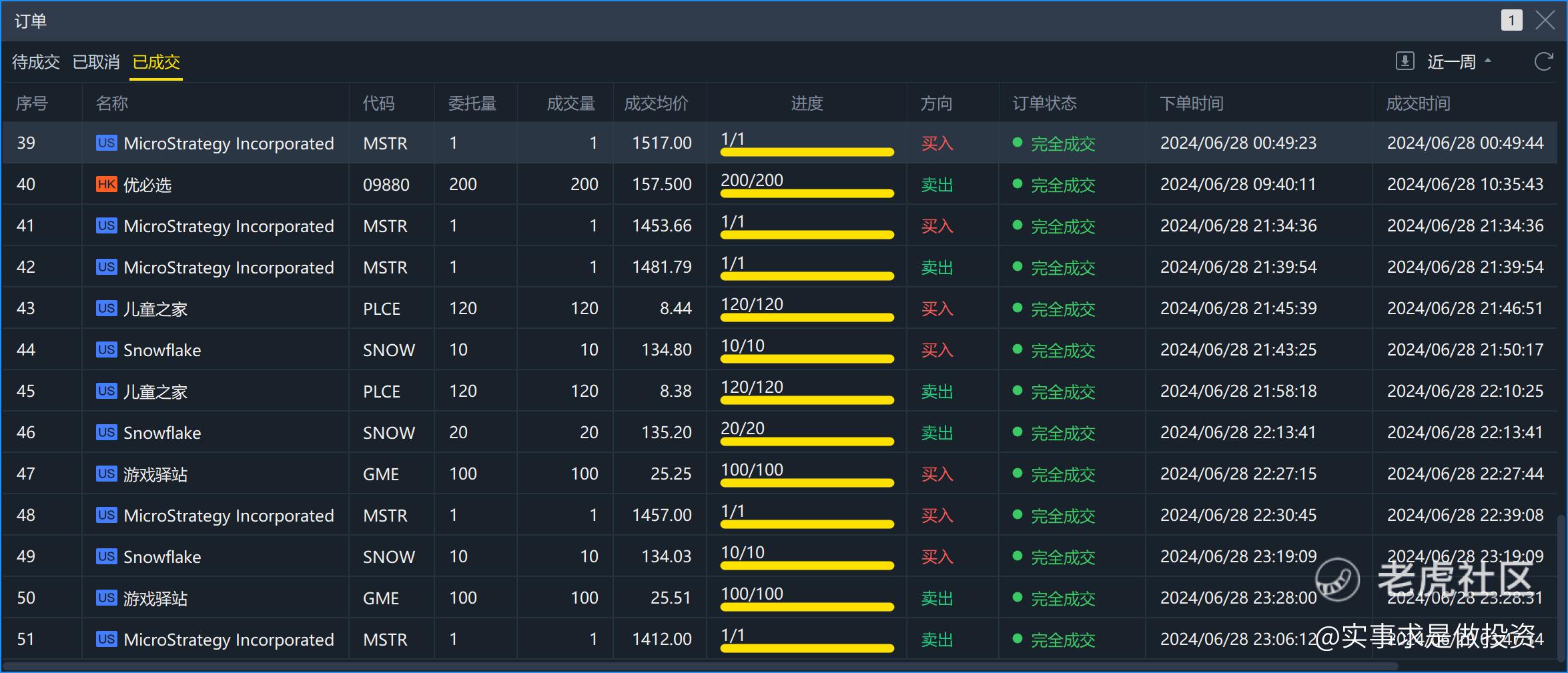Sort by the 成交均价 column header
Viewport: 1568px width, 673px height.
tap(656, 103)
